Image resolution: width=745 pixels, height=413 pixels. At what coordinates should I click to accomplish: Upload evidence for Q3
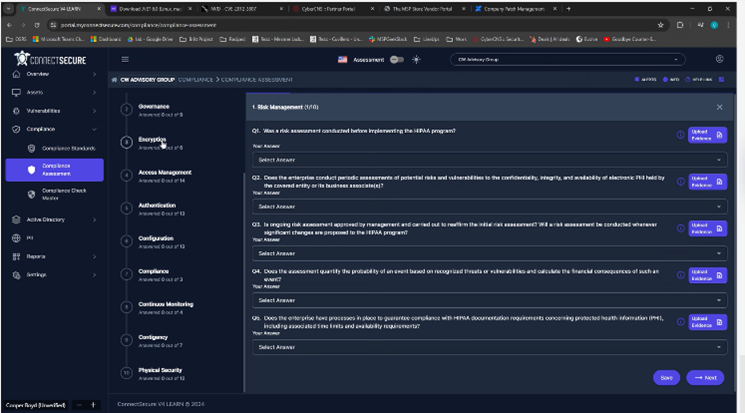(707, 228)
